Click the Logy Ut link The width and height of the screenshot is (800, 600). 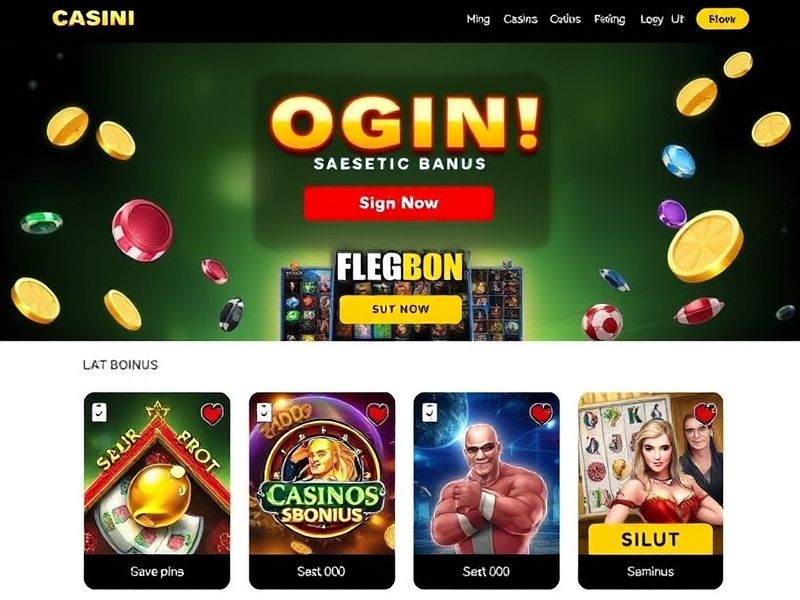662,19
